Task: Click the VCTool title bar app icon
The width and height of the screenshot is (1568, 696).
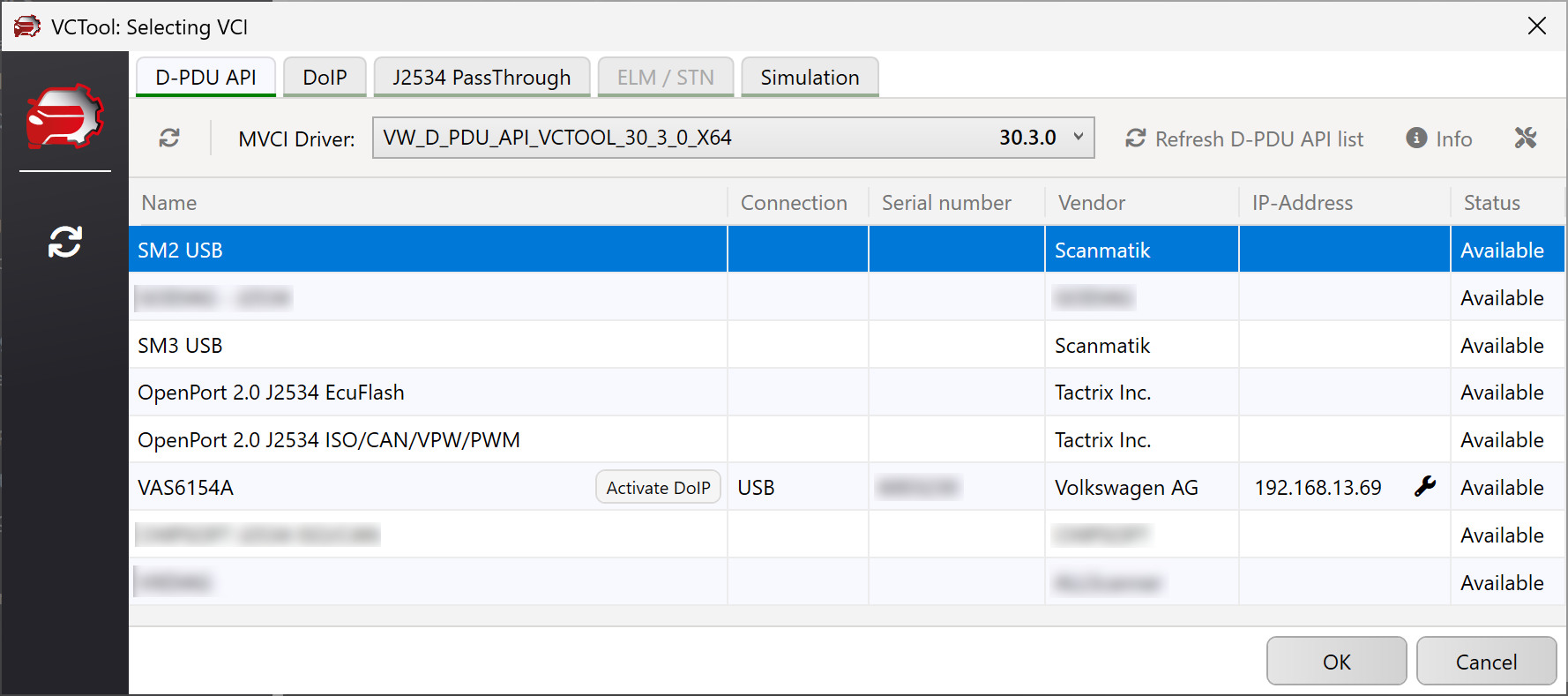Action: coord(26,26)
